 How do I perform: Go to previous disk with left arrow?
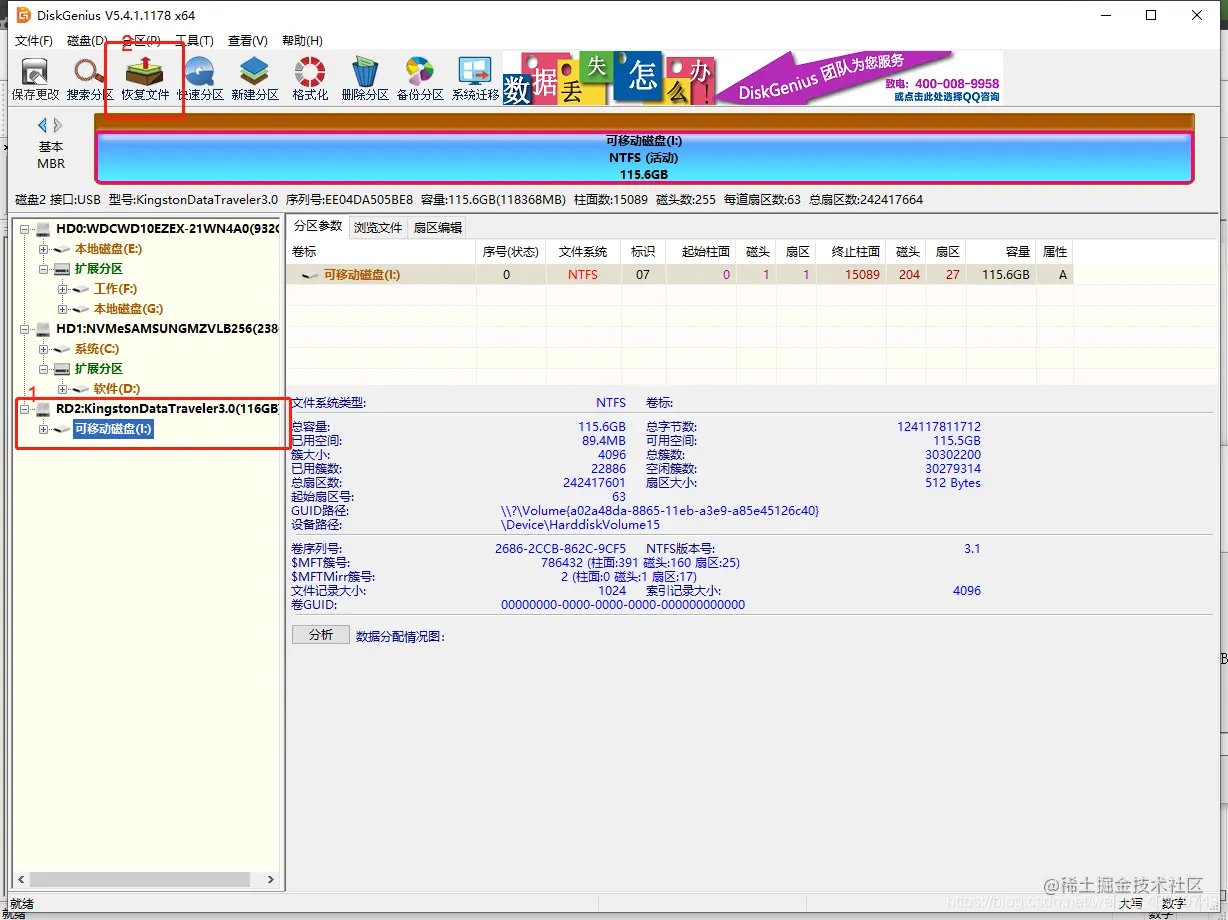click(43, 125)
